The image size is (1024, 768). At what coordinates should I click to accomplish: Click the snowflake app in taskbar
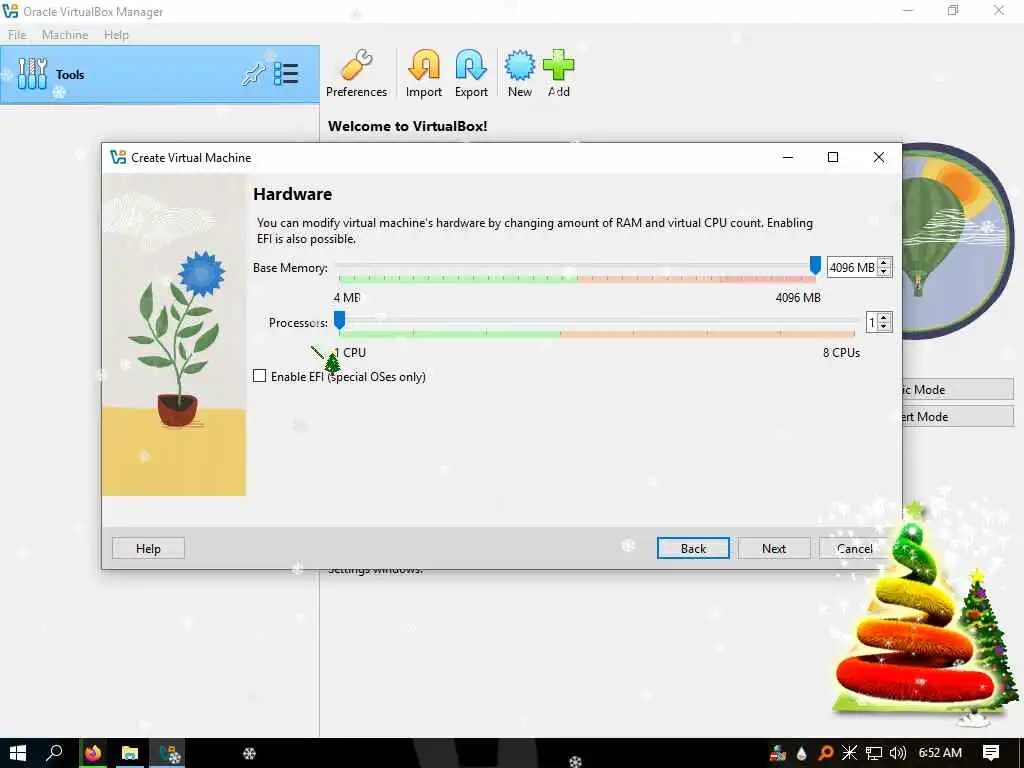point(249,753)
